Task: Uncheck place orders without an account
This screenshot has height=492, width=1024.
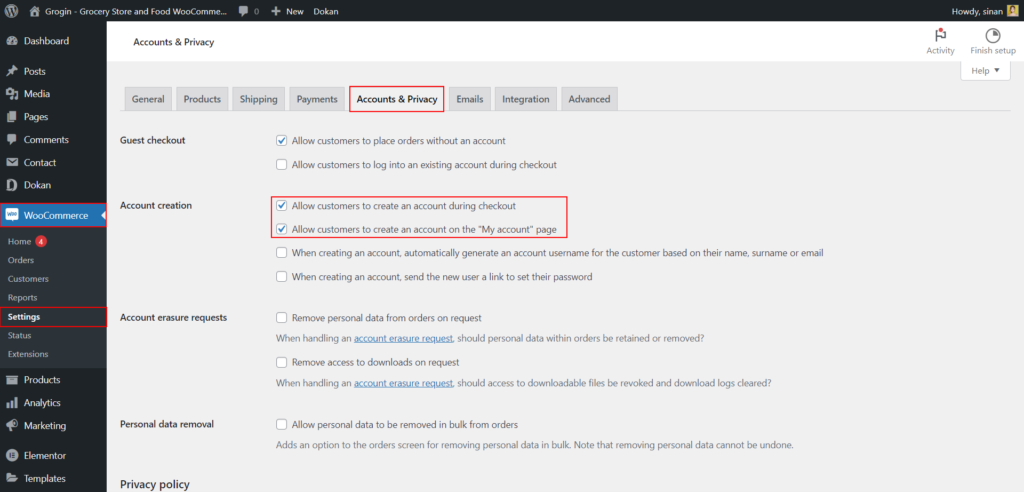Action: [x=281, y=140]
